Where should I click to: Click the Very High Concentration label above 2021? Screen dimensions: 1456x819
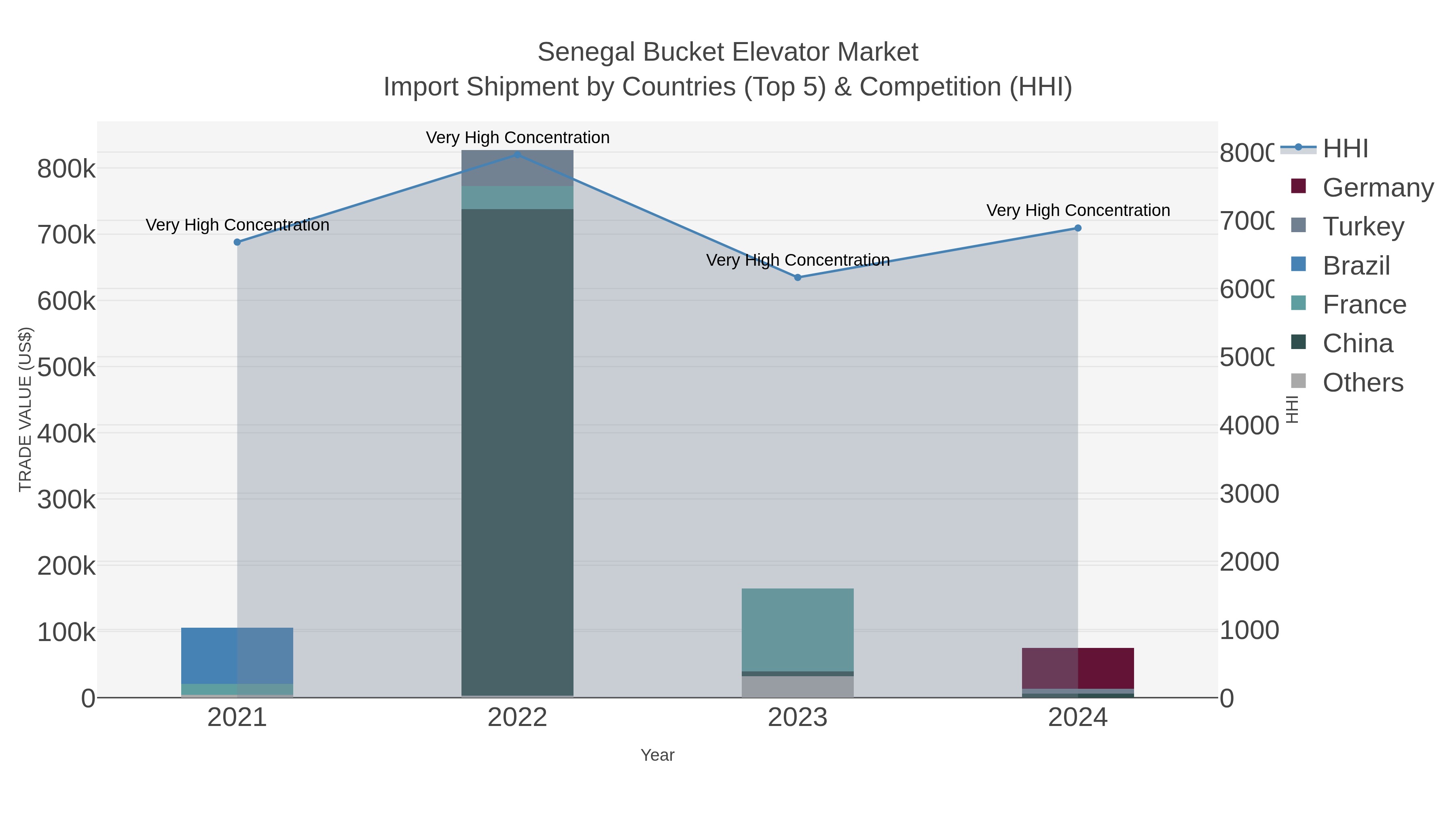click(x=237, y=225)
